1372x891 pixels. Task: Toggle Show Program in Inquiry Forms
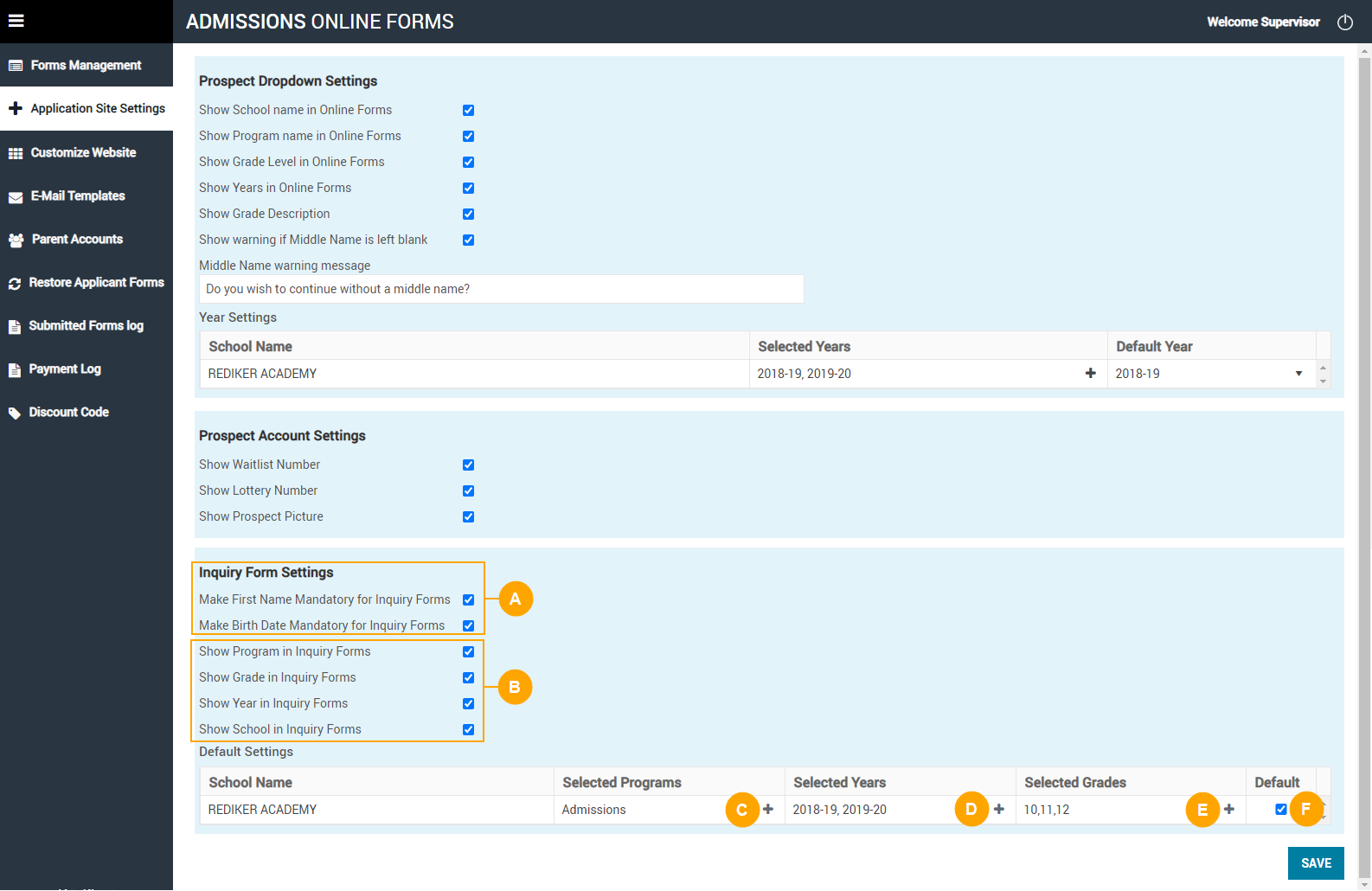(468, 651)
